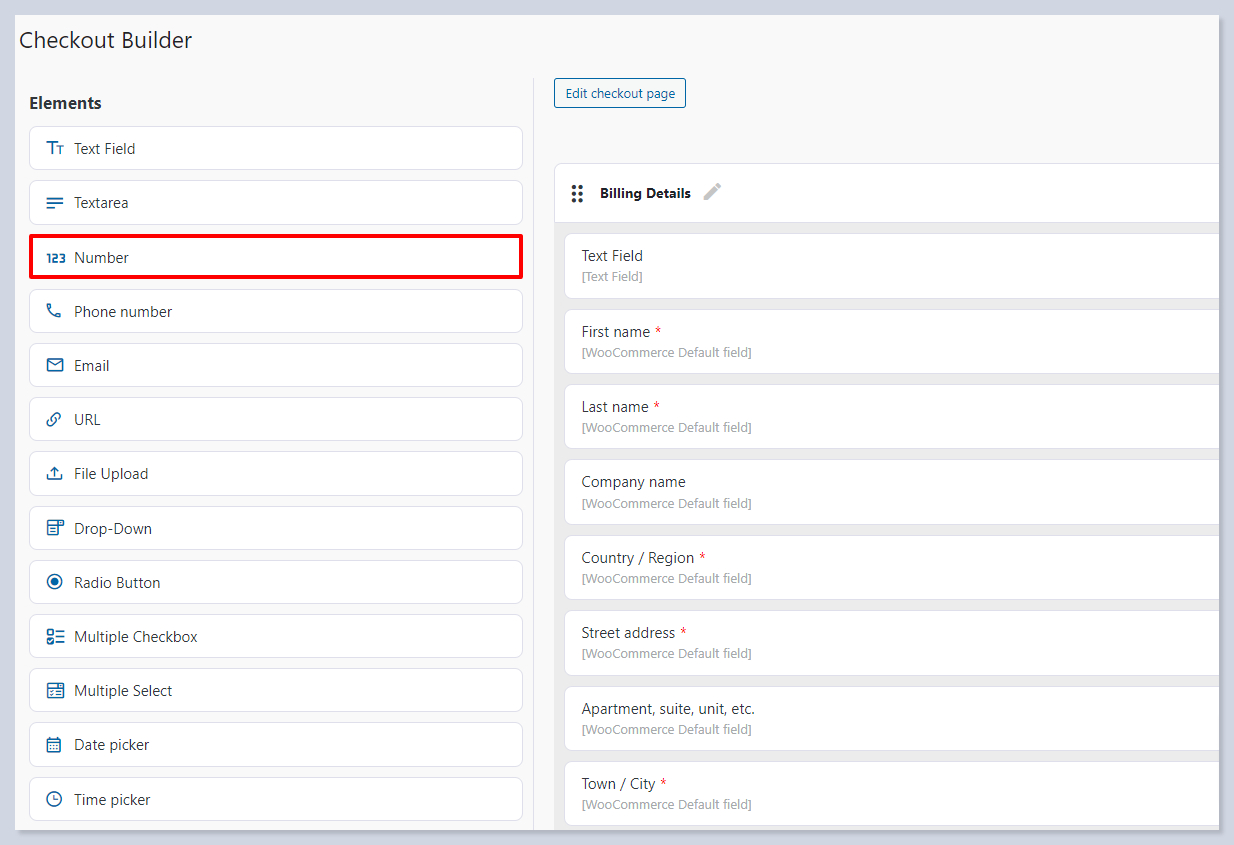The height and width of the screenshot is (845, 1234).
Task: Edit Billing Details title with pencil icon
Action: (712, 192)
